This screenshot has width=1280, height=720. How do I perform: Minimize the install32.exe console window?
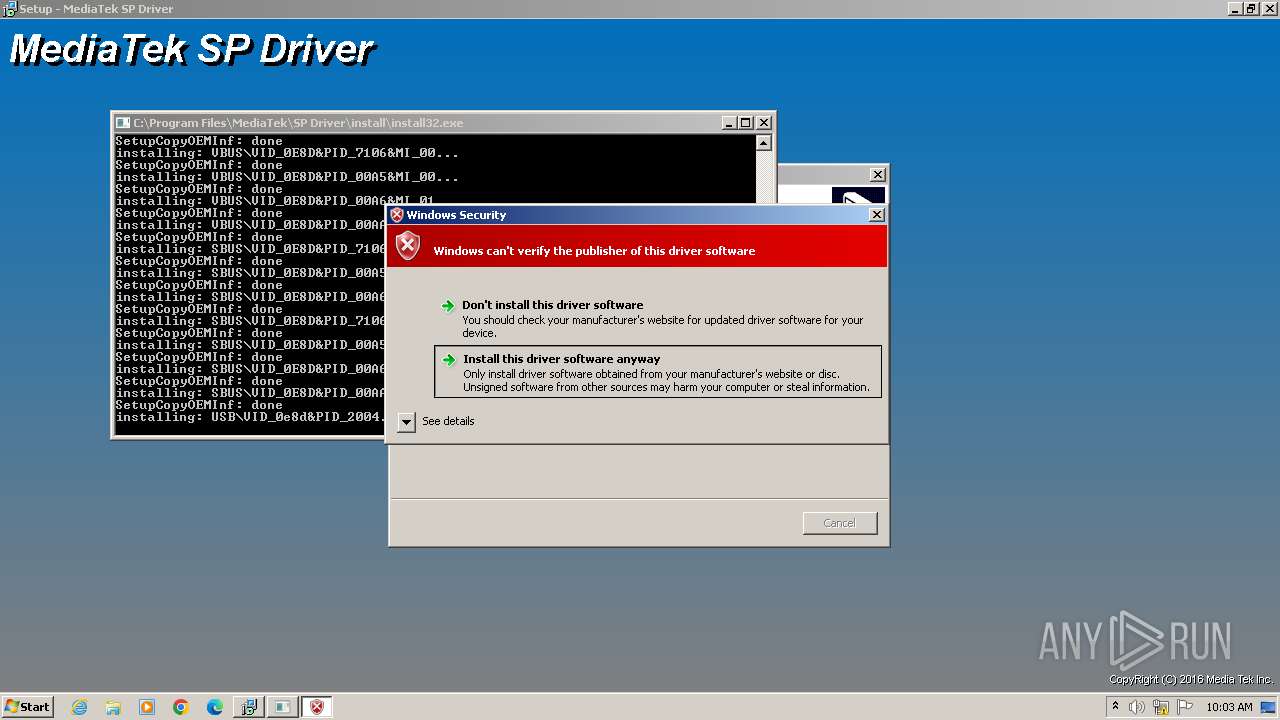(728, 123)
